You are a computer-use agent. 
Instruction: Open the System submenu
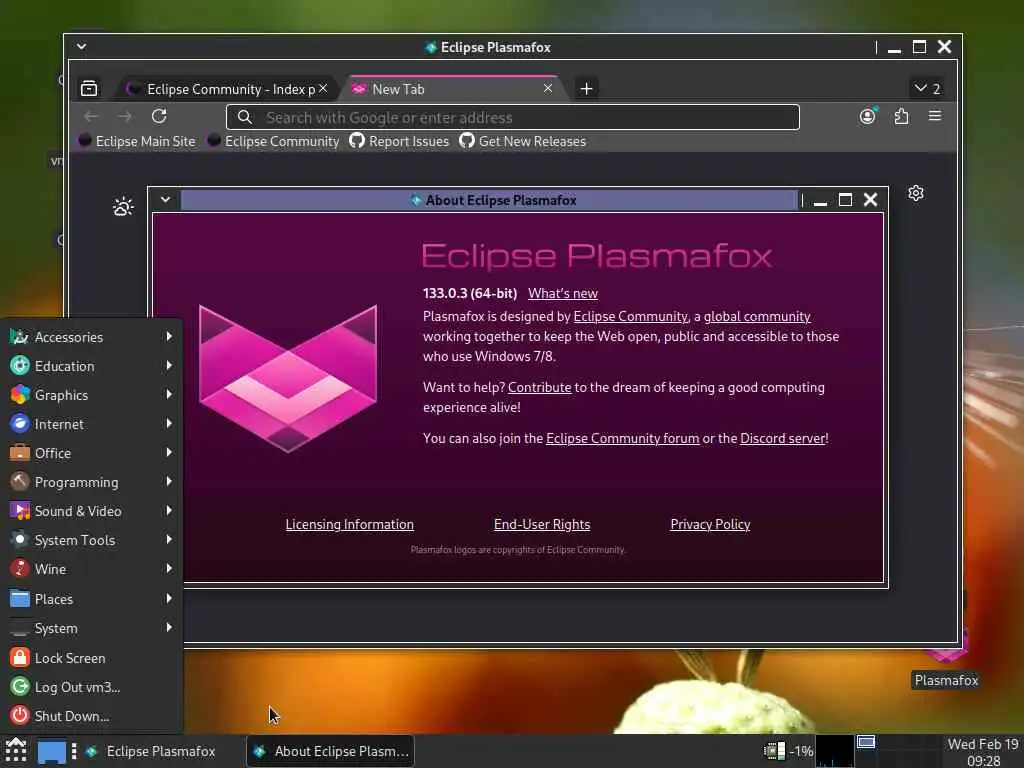pyautogui.click(x=91, y=628)
